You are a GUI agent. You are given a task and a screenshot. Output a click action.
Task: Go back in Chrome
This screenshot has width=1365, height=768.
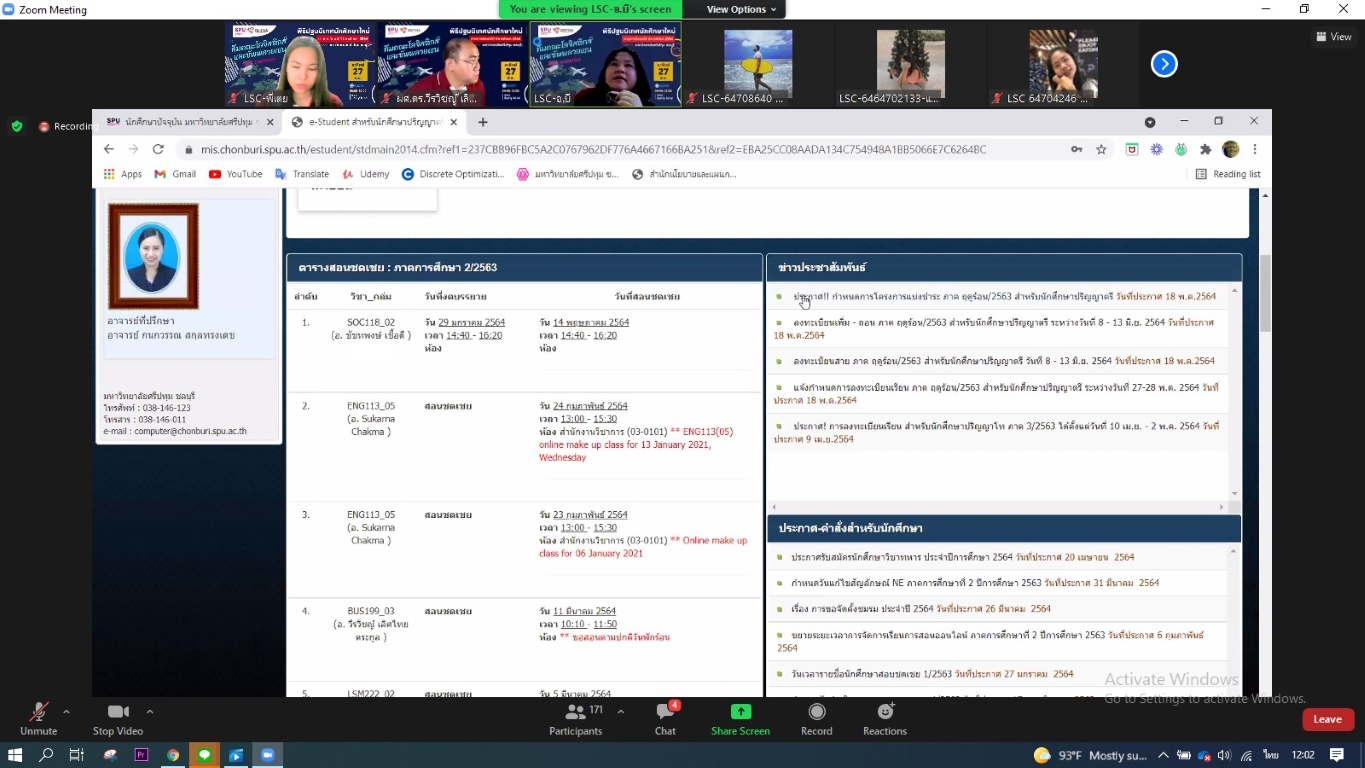(x=109, y=149)
